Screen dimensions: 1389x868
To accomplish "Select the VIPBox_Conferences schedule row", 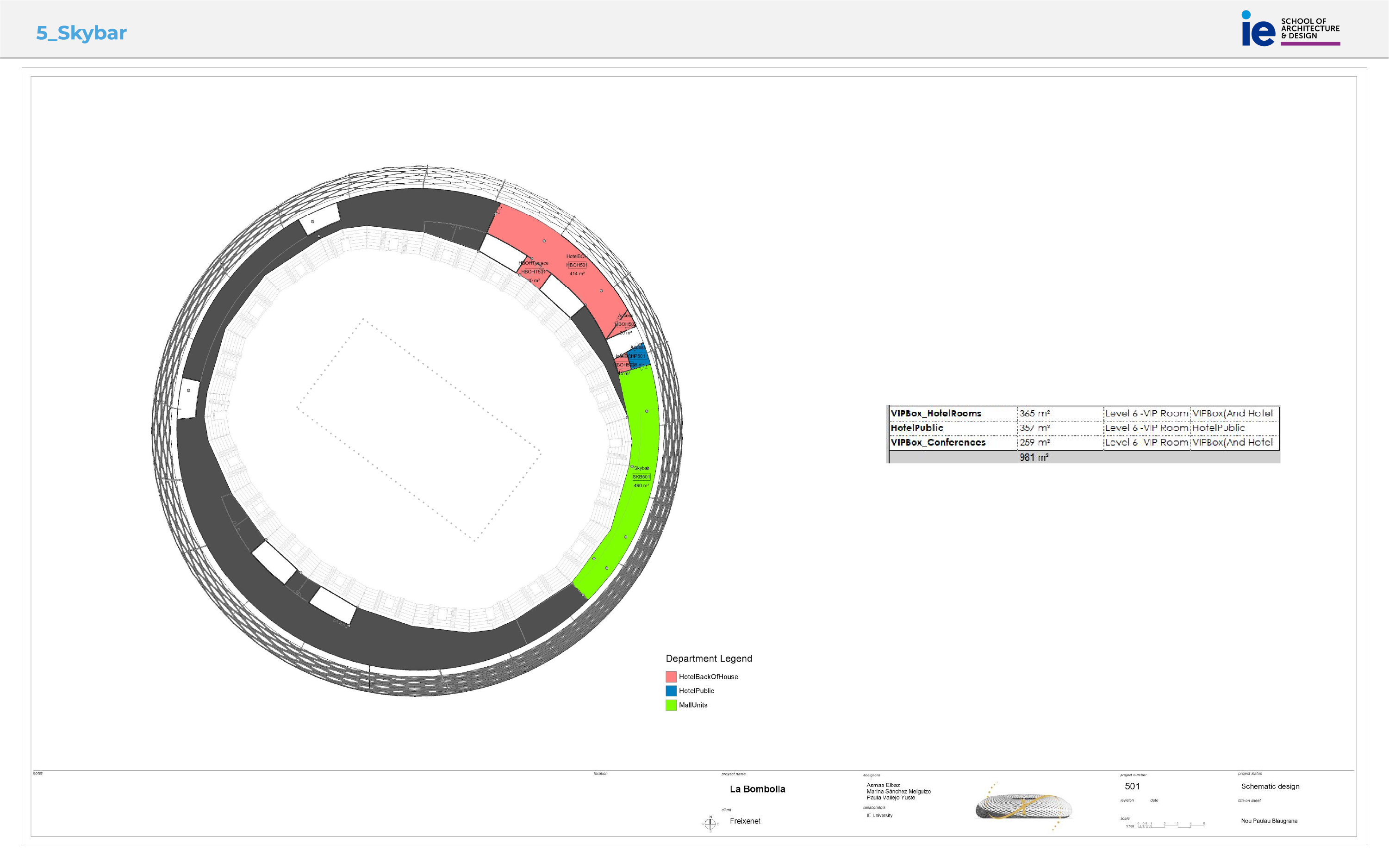I will [x=938, y=442].
